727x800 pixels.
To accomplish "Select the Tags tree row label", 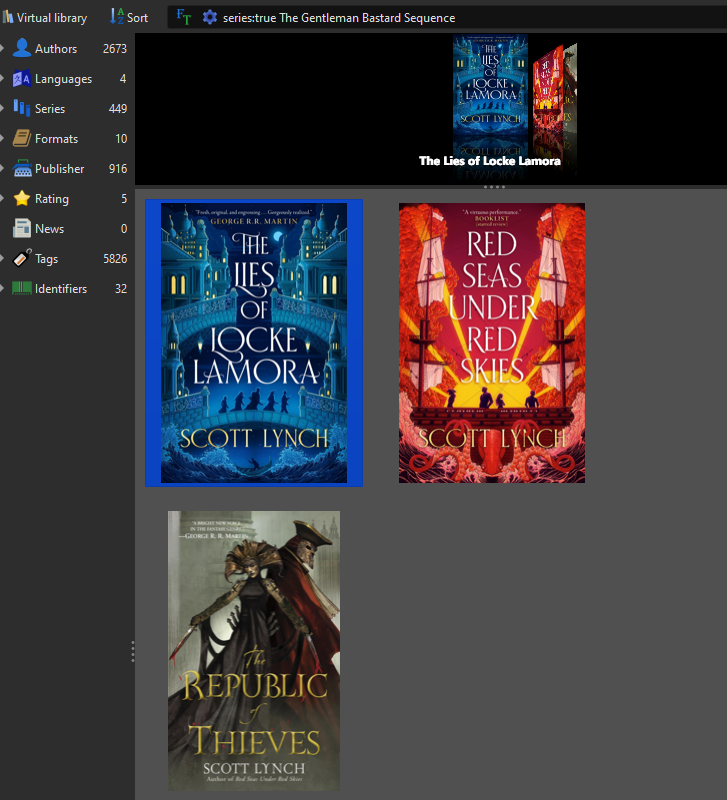I will [46, 259].
